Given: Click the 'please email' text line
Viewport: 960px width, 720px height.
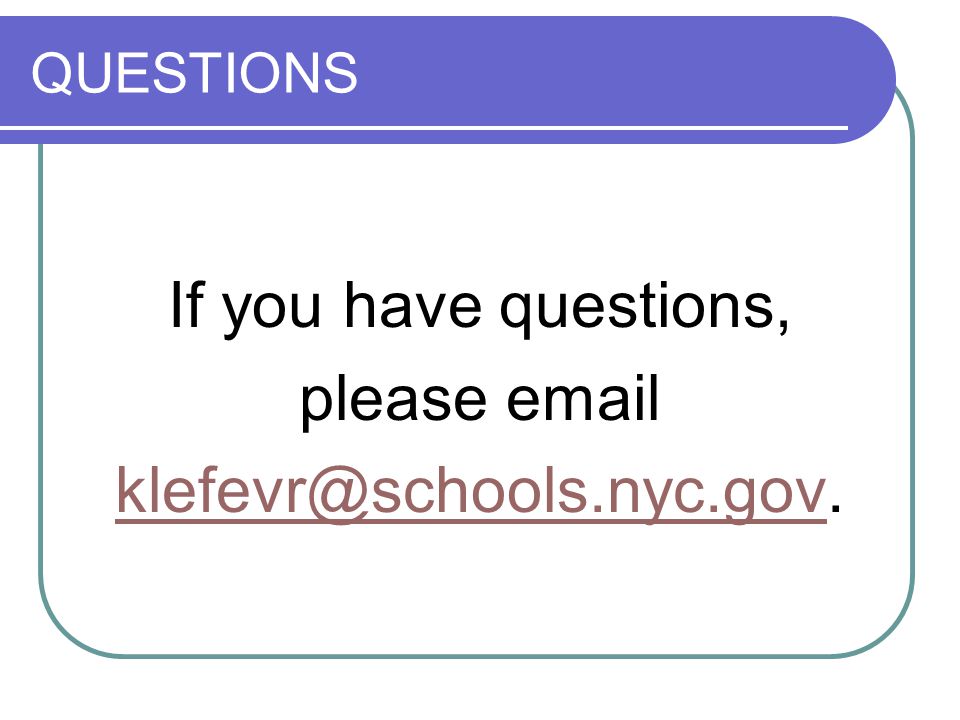Looking at the screenshot, I should coord(479,400).
